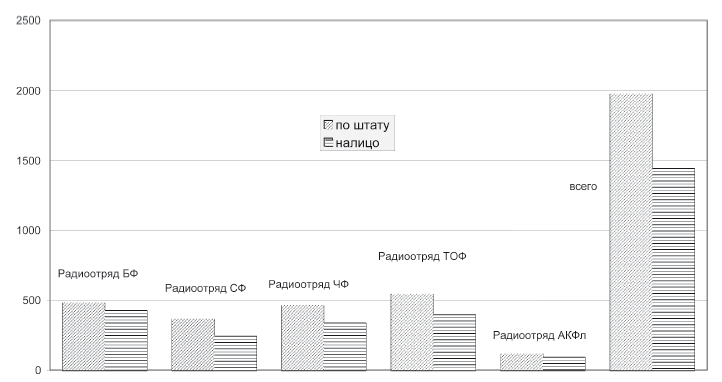Click the 'по штату' legend swatch

[x=328, y=125]
